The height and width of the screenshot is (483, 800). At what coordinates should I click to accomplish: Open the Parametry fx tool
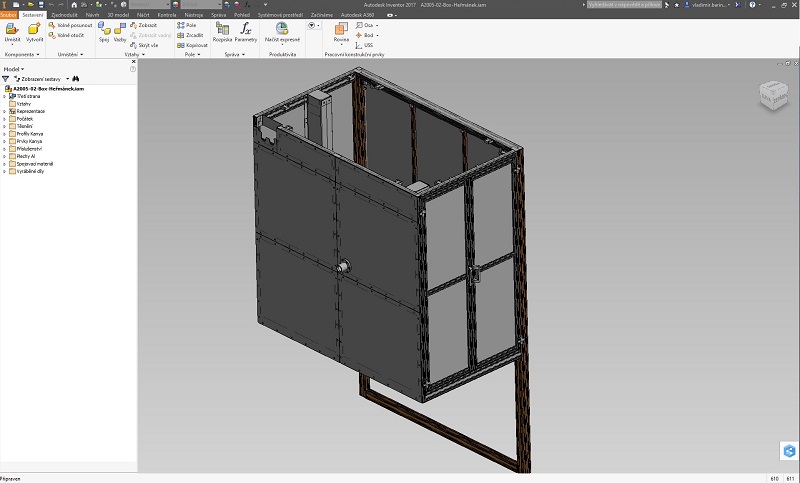tap(246, 31)
